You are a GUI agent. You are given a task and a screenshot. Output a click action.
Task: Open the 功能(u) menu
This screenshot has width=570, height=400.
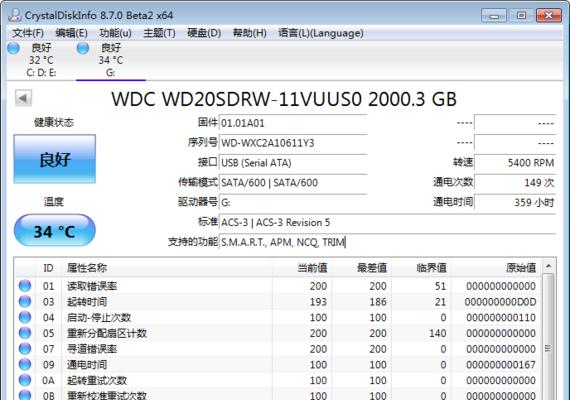coord(115,33)
